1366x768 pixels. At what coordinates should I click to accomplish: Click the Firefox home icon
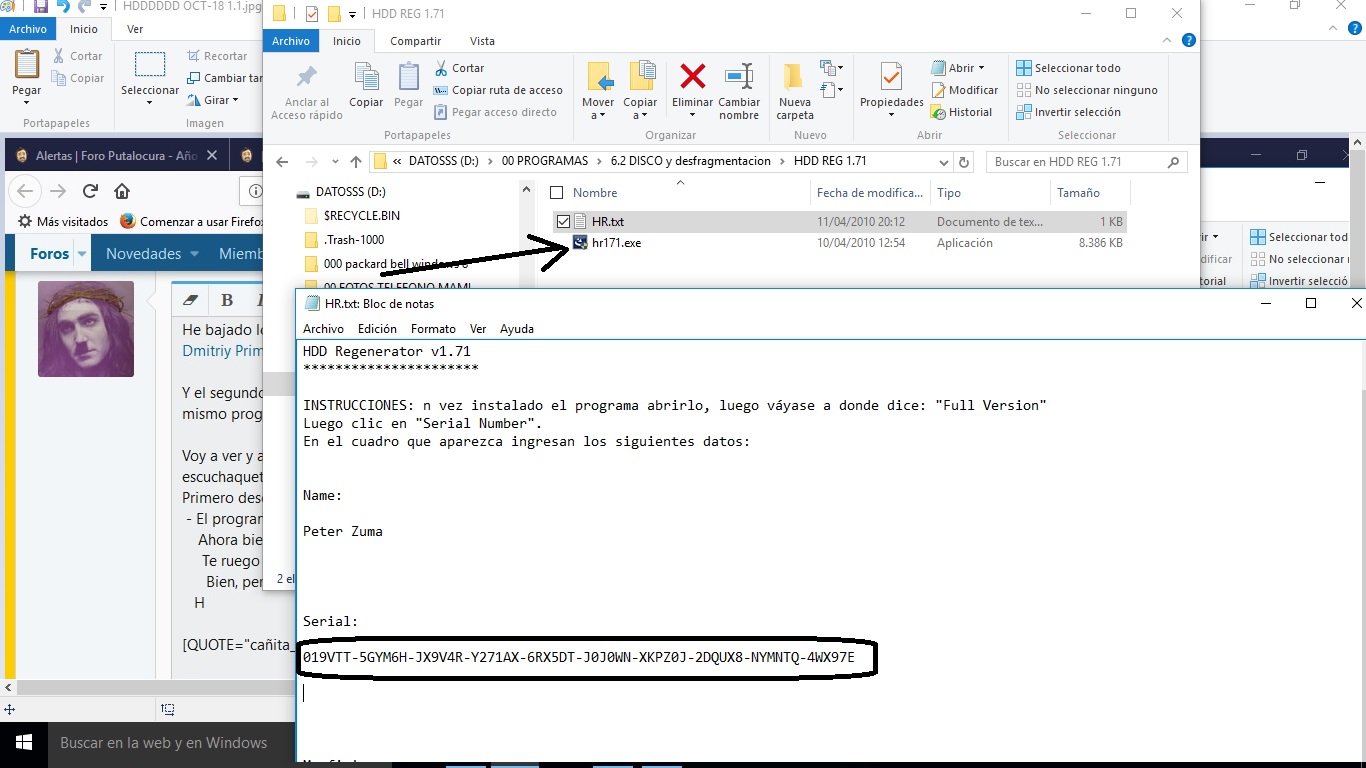(x=122, y=191)
